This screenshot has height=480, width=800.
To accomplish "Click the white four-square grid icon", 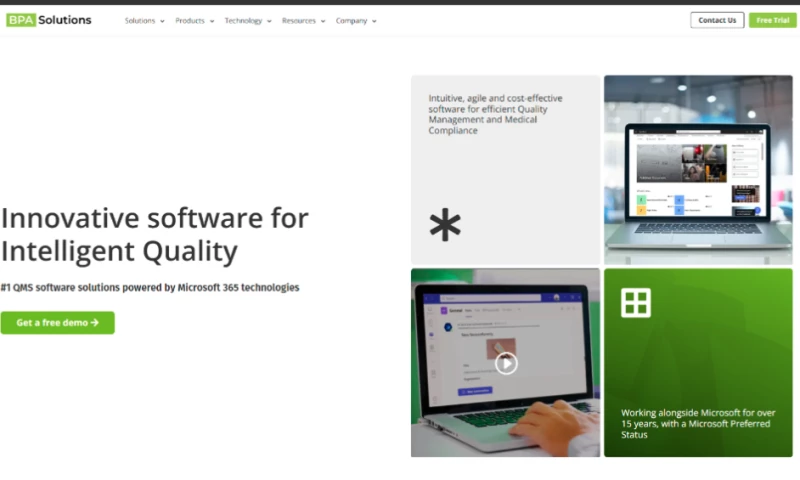I will click(636, 302).
